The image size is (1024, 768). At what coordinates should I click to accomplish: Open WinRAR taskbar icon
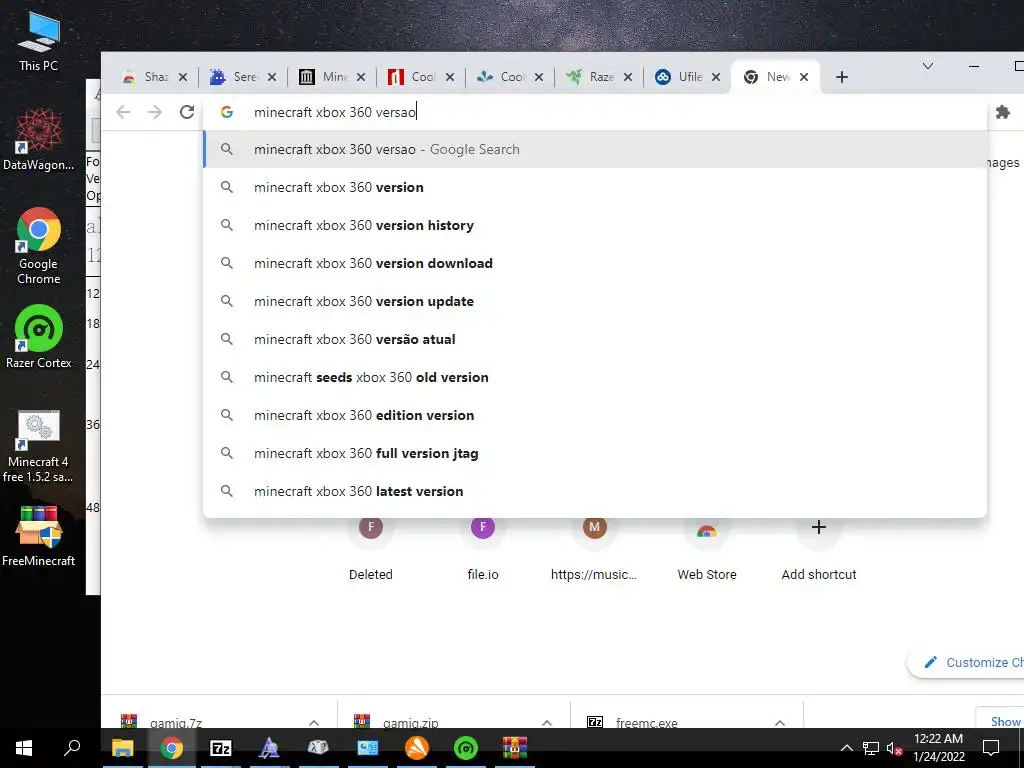coord(515,748)
